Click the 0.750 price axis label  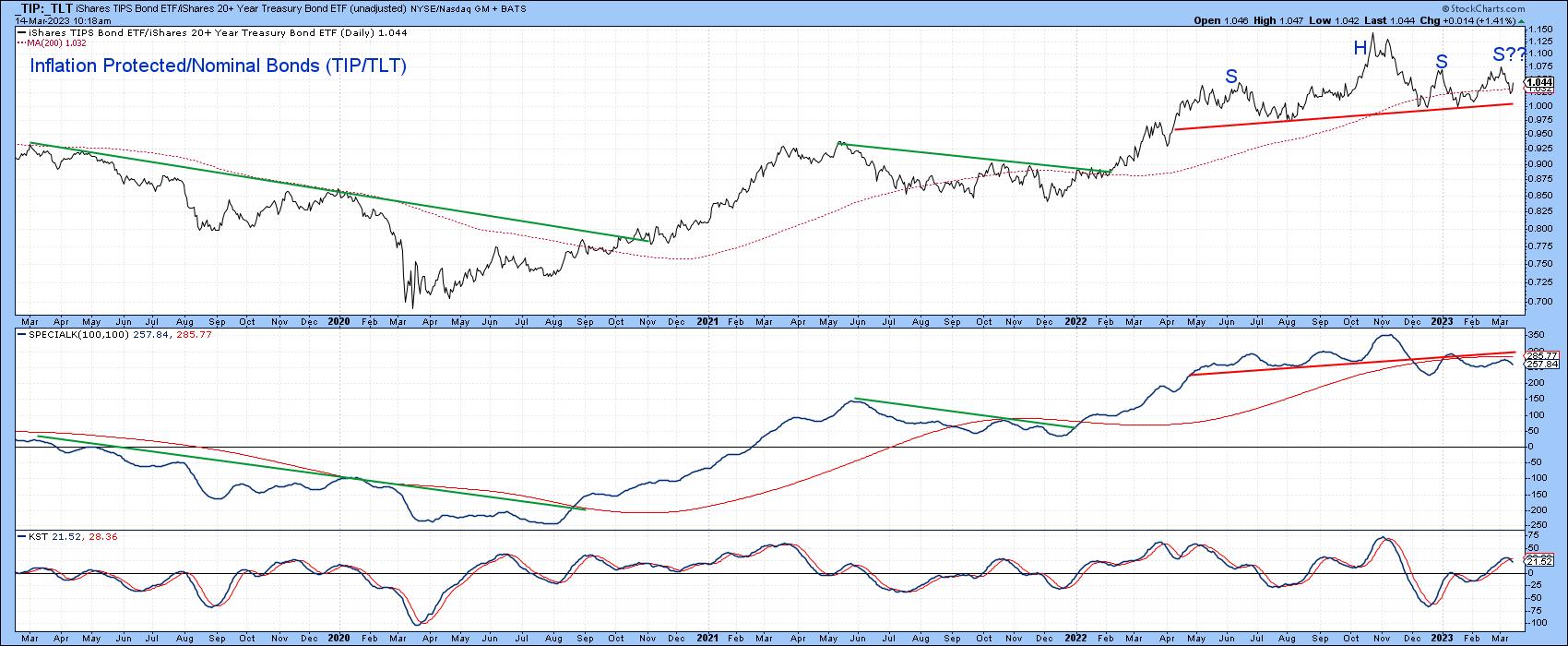pos(1539,264)
